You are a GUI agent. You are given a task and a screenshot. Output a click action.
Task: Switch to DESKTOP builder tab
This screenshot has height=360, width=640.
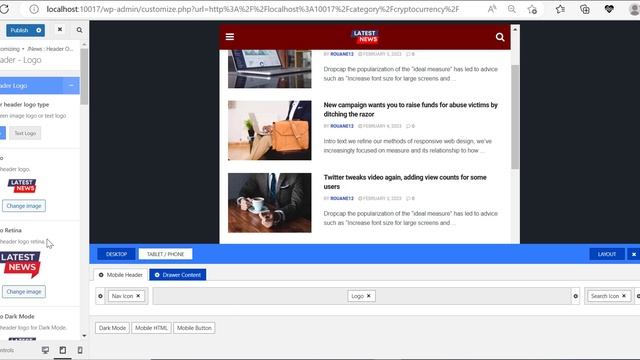(116, 254)
